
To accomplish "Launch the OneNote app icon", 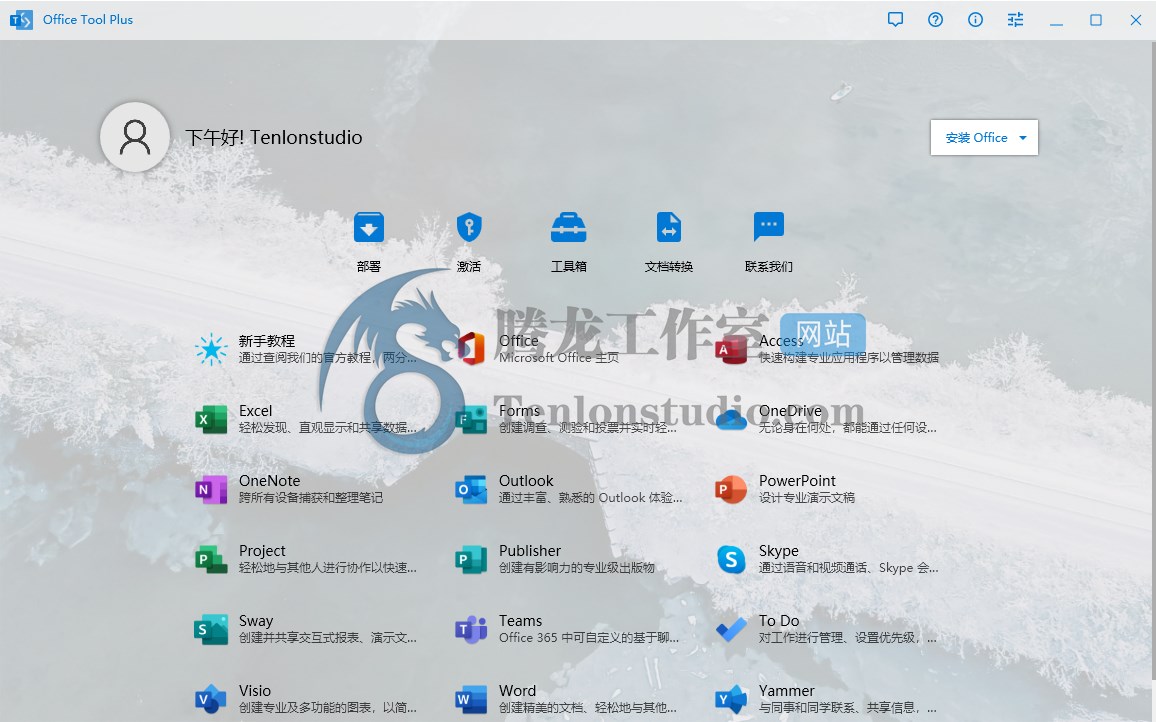I will click(212, 489).
